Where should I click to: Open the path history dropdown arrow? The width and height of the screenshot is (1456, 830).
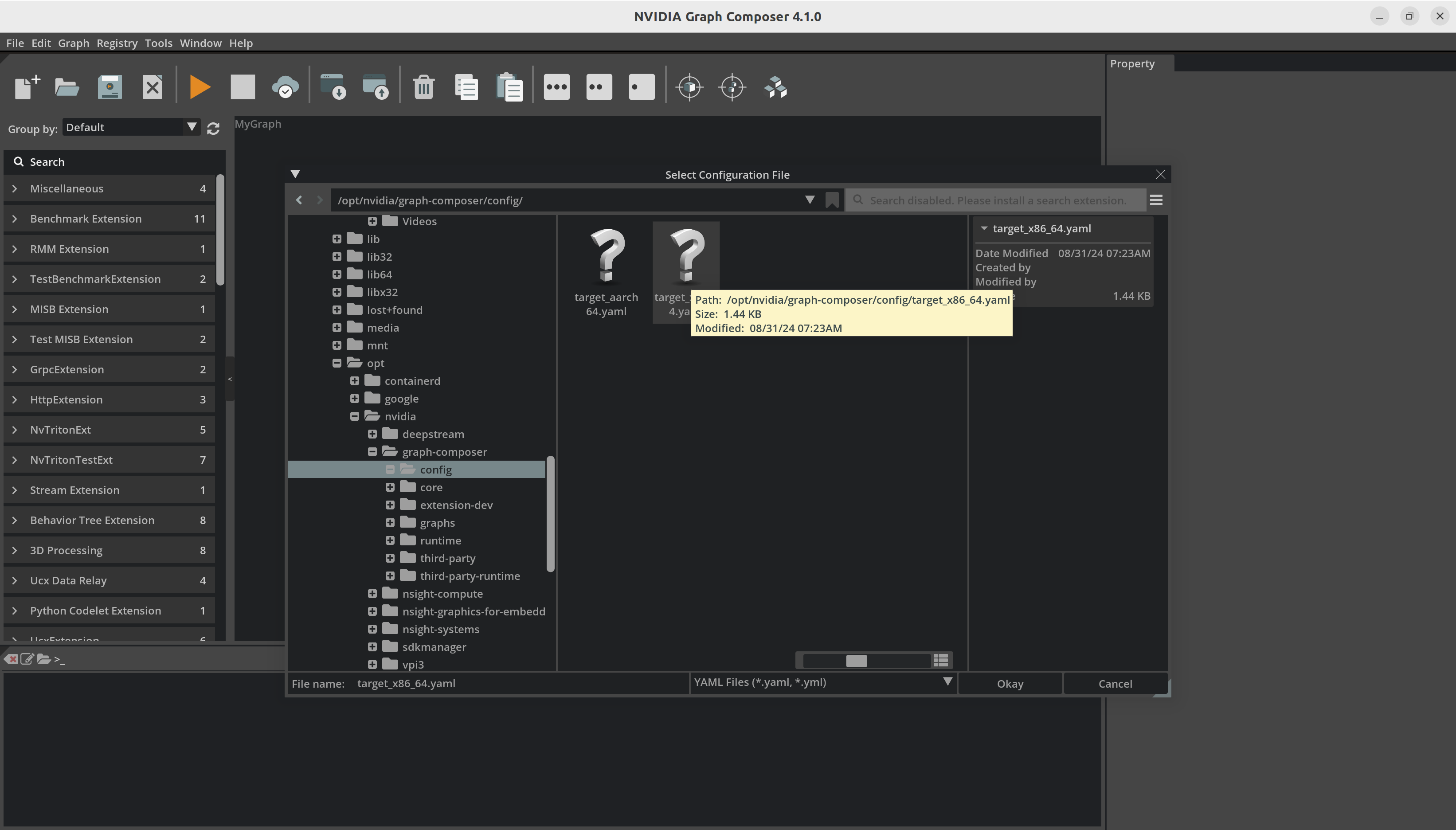pos(809,200)
